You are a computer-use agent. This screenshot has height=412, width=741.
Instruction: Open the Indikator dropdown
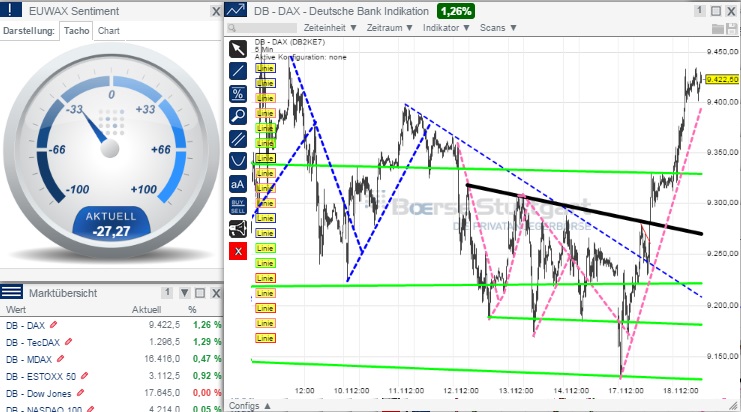446,28
